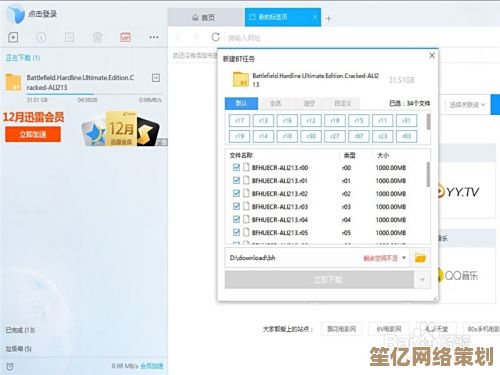500x375 pixels.
Task: Close the blue active browser tab
Action: [315, 17]
